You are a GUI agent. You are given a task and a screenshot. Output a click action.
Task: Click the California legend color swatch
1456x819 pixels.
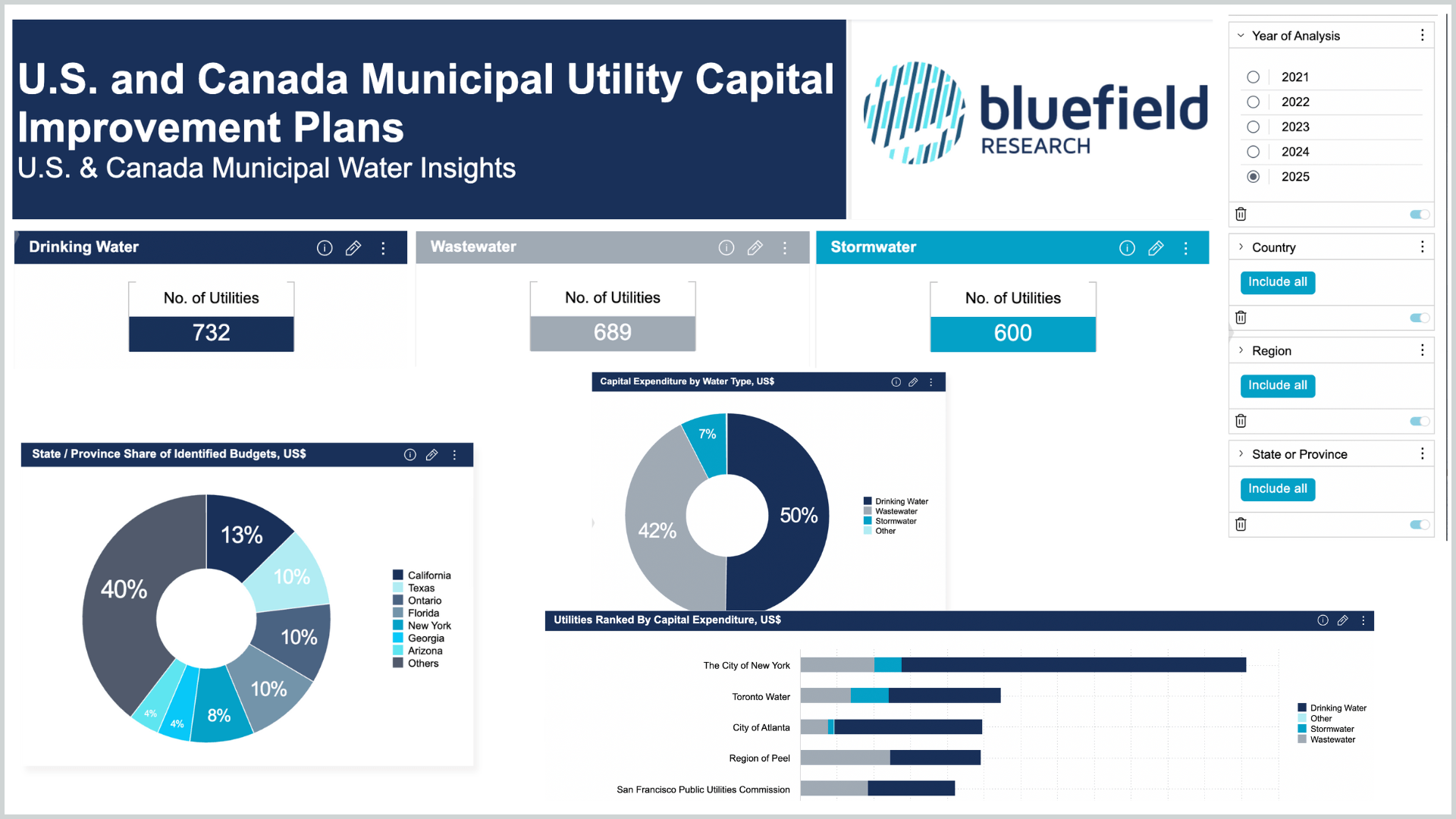397,575
